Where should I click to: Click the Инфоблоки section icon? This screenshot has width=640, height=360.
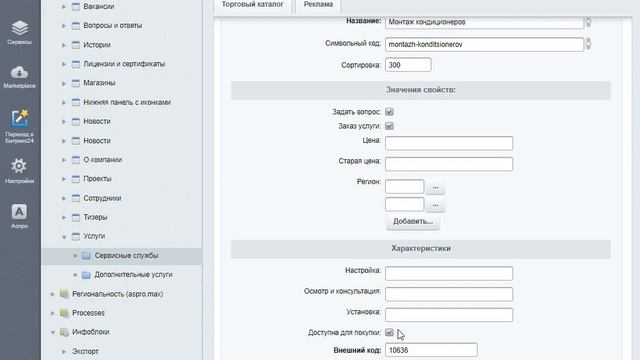click(x=64, y=332)
